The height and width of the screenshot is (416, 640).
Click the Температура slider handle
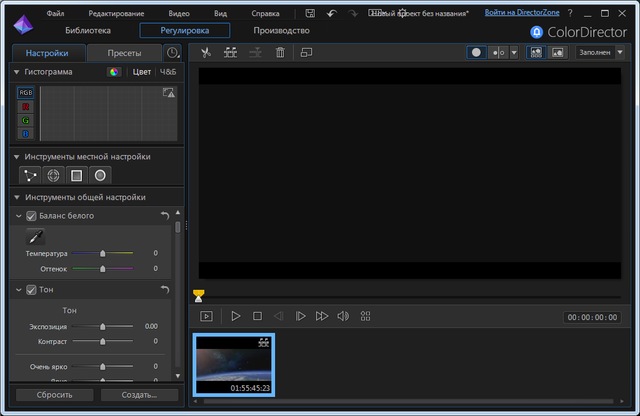103,254
